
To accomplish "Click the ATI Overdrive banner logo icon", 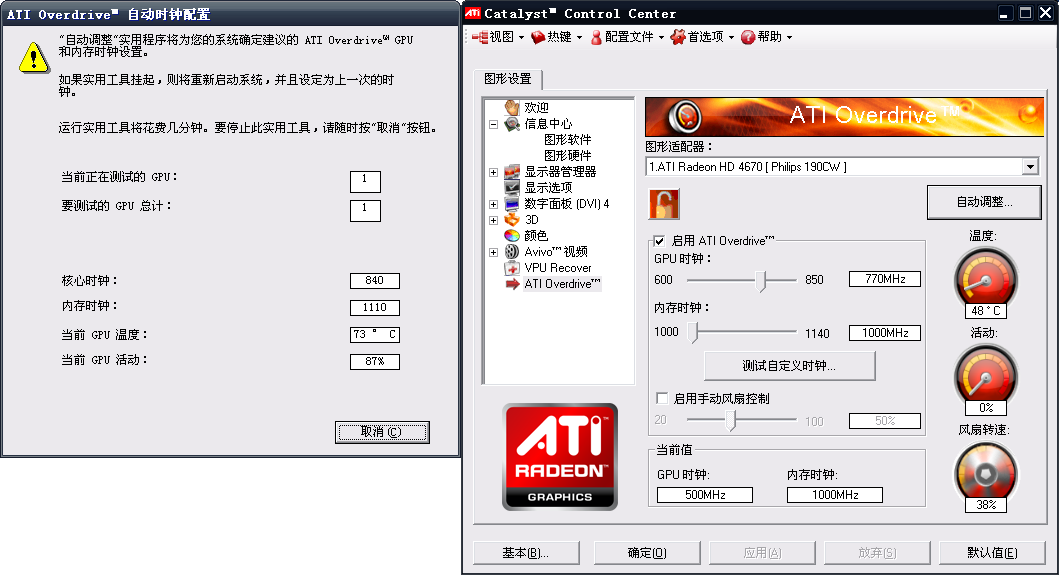I will pyautogui.click(x=685, y=117).
